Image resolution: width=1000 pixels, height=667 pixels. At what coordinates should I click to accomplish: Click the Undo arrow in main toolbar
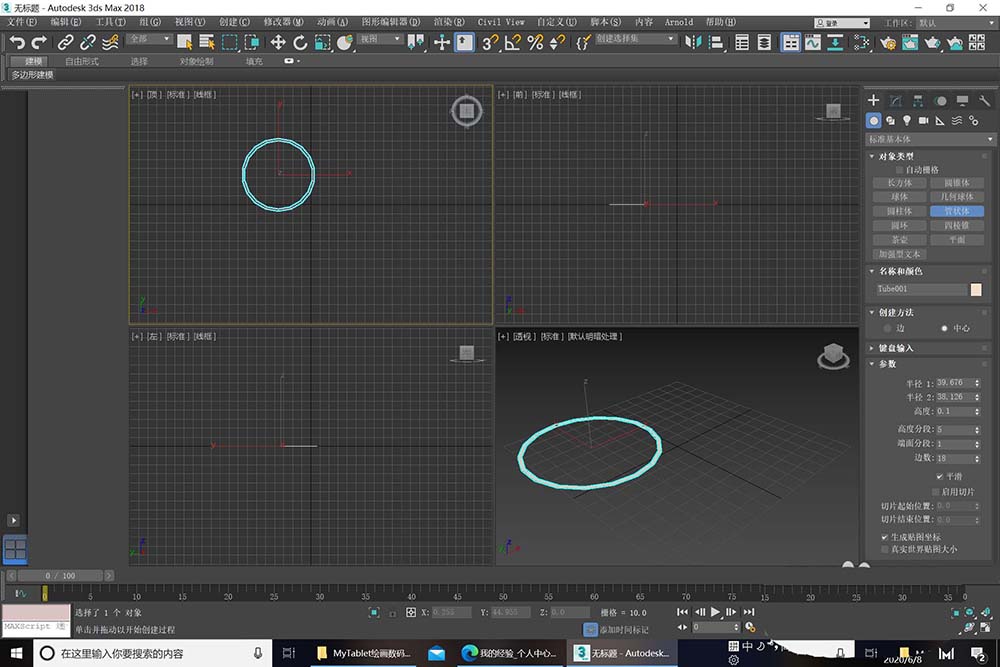[17, 42]
